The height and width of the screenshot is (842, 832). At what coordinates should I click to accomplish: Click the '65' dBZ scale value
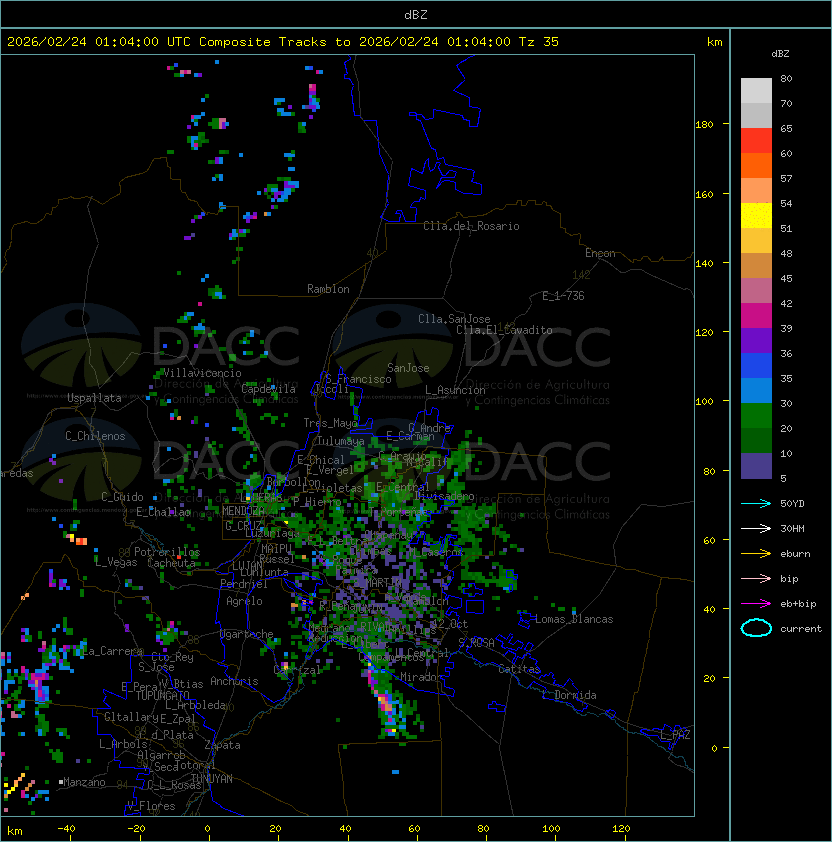click(786, 128)
